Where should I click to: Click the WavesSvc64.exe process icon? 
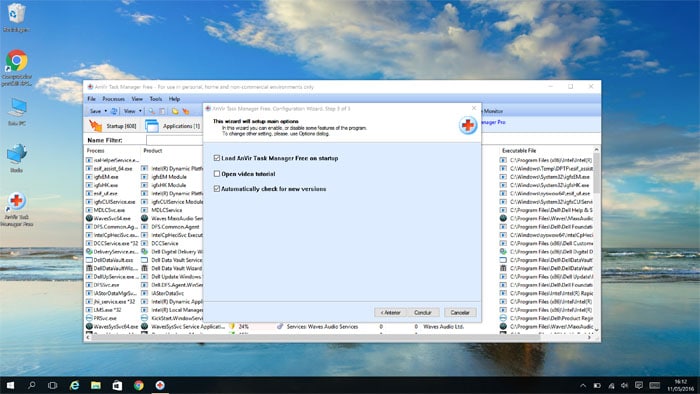tap(89, 218)
